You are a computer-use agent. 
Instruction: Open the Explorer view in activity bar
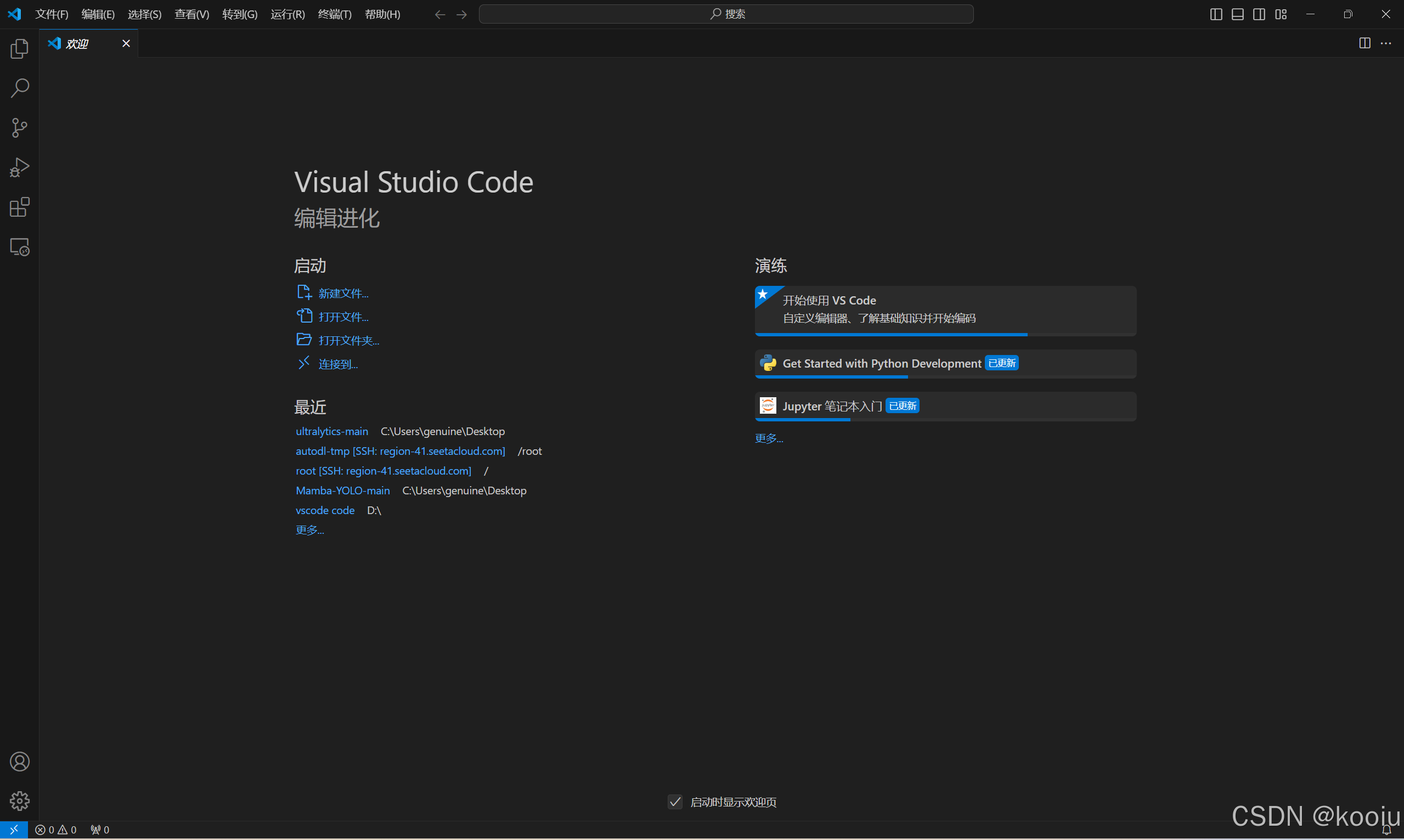tap(19, 49)
